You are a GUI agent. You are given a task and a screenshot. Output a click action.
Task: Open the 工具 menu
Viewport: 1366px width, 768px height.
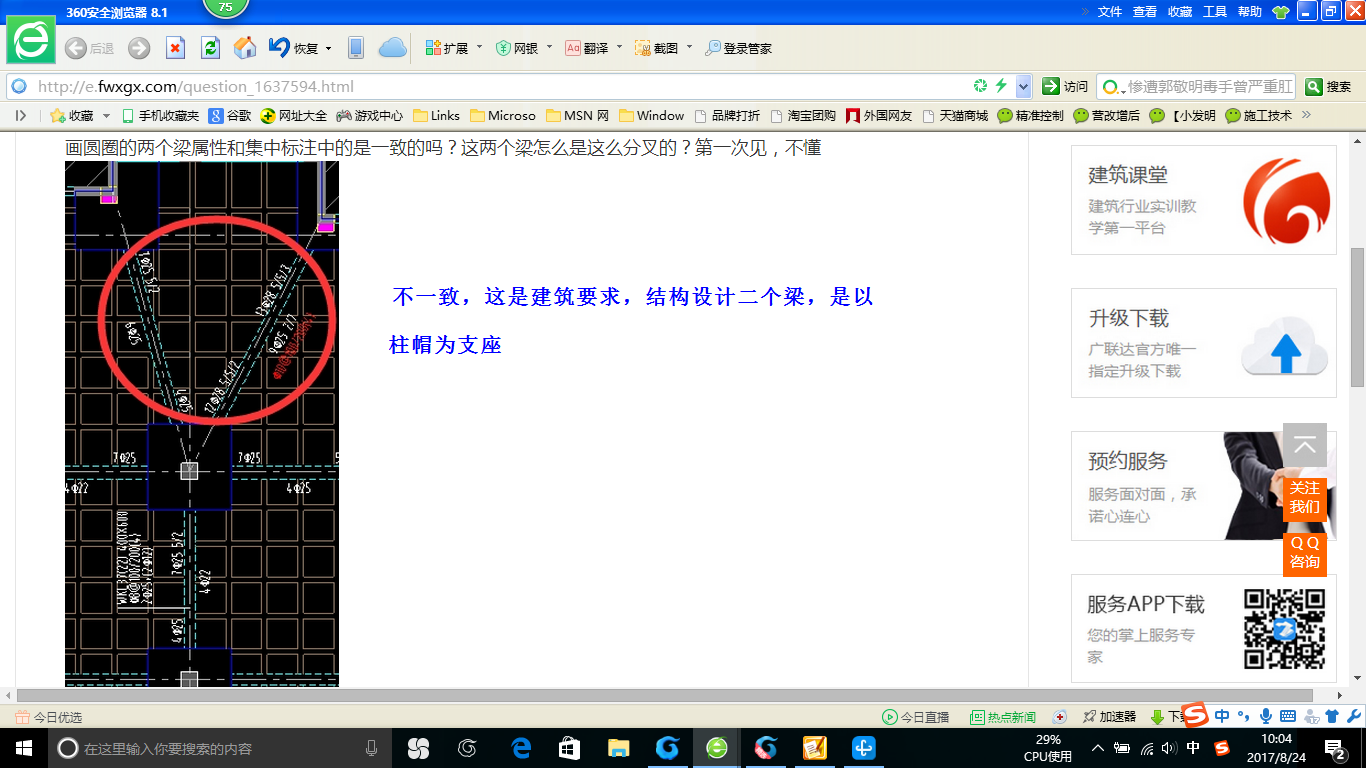1215,12
